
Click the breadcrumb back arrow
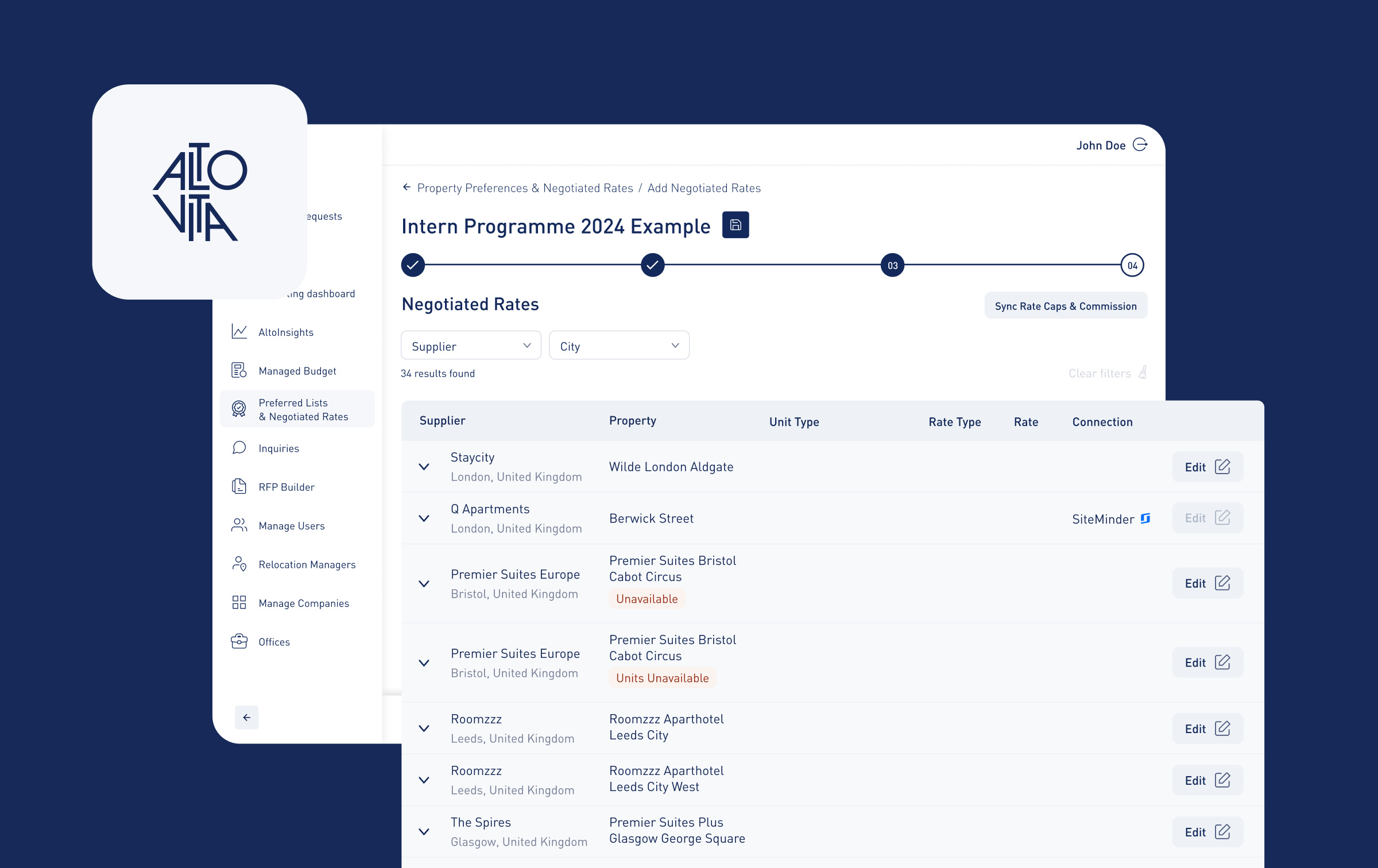tap(407, 187)
